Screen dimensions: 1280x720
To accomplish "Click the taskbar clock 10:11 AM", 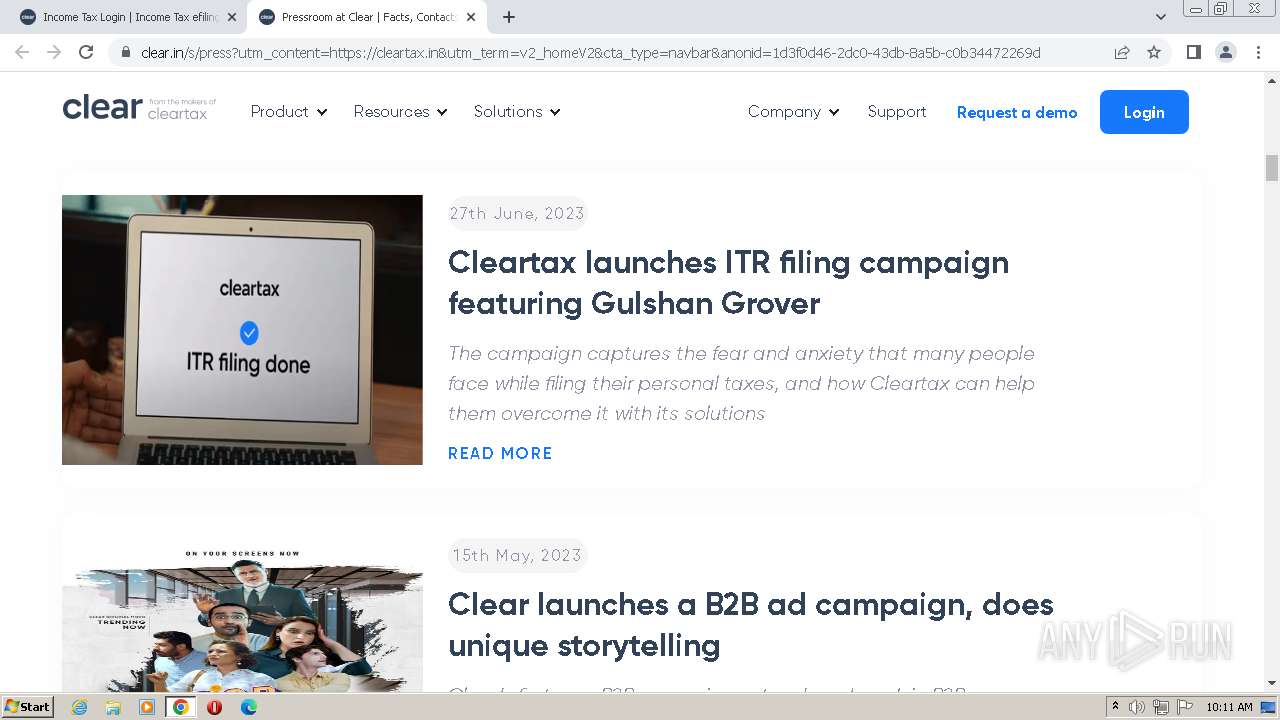I will pyautogui.click(x=1229, y=707).
